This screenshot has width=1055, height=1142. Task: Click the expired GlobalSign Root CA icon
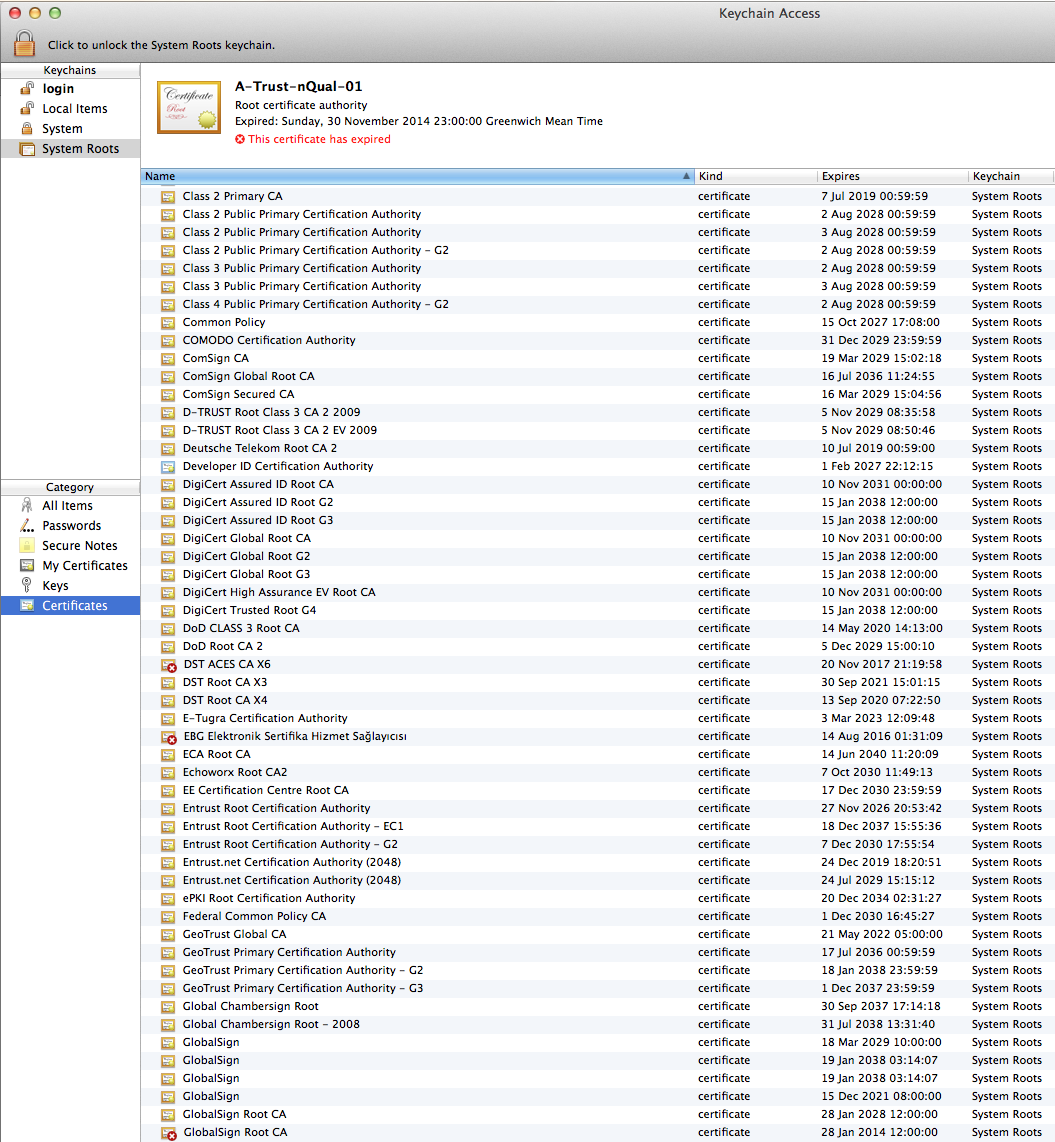click(x=168, y=1133)
